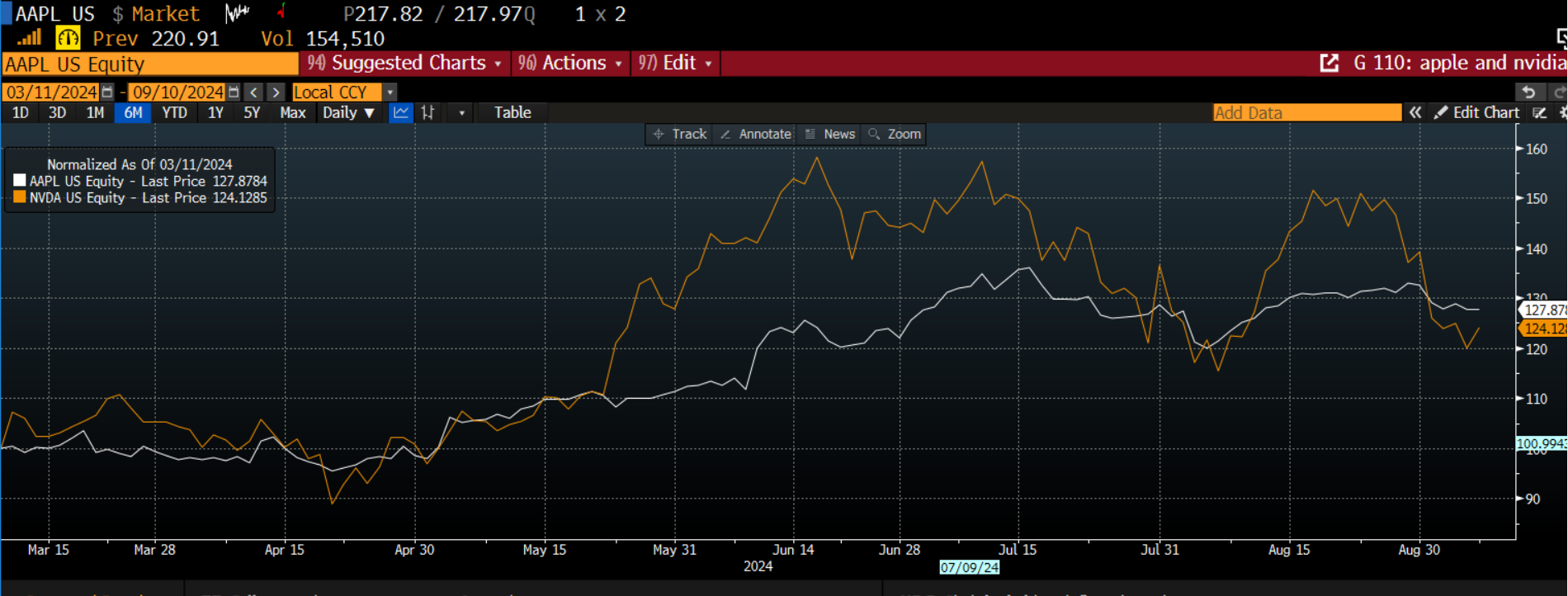Click the undo arrow icon
Screen dimensions: 1568x596
coord(1528,92)
